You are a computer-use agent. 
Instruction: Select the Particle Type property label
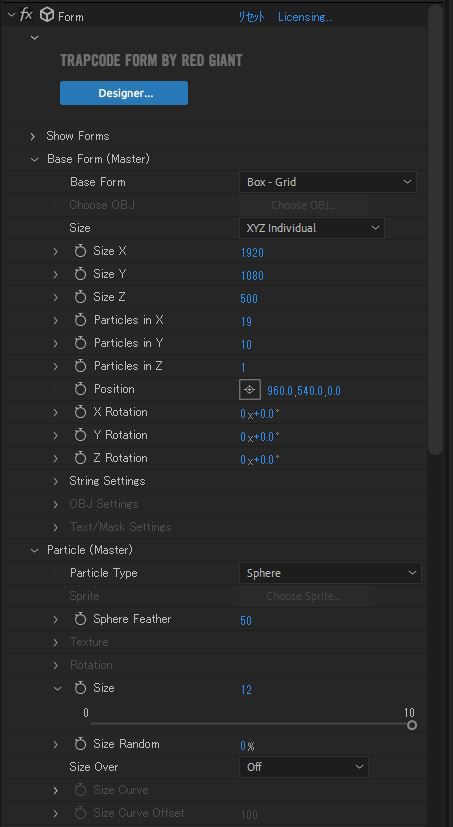103,573
